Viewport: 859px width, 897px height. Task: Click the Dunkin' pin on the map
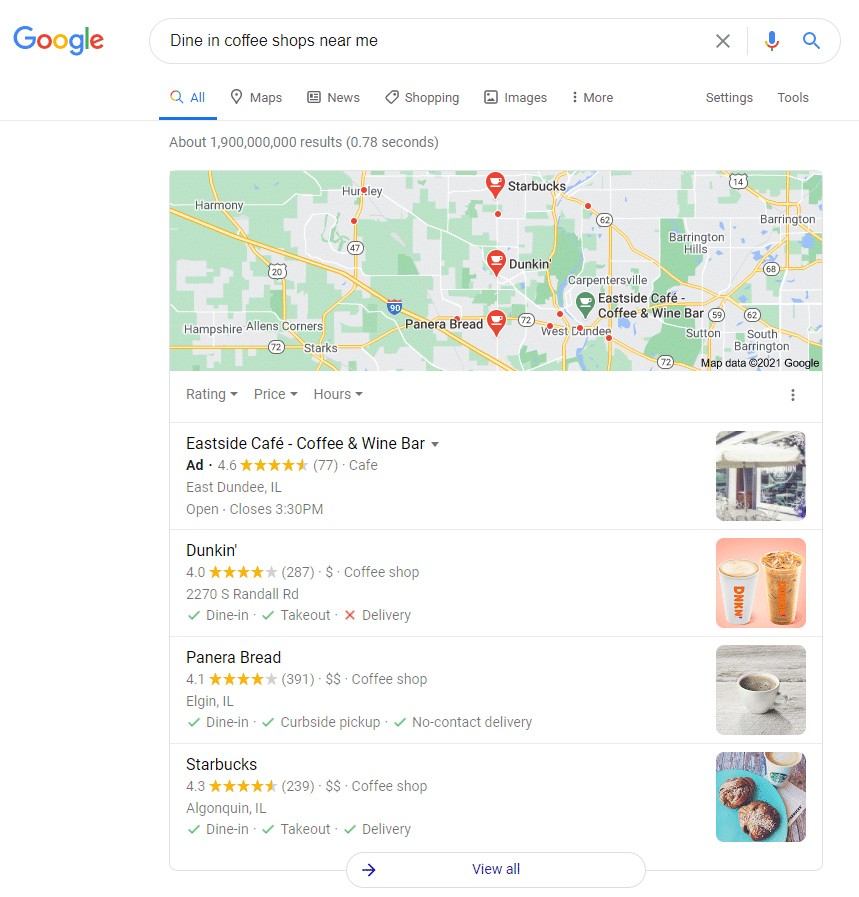(496, 263)
